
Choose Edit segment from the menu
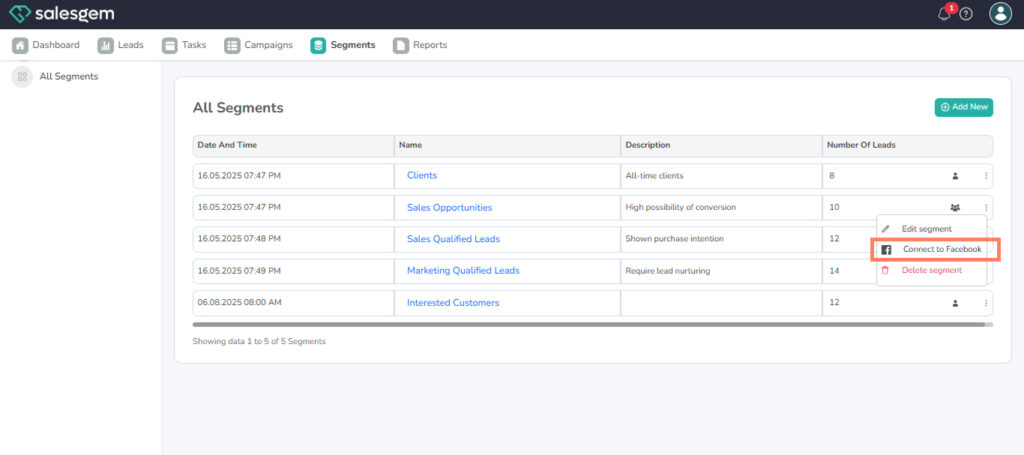(x=926, y=229)
